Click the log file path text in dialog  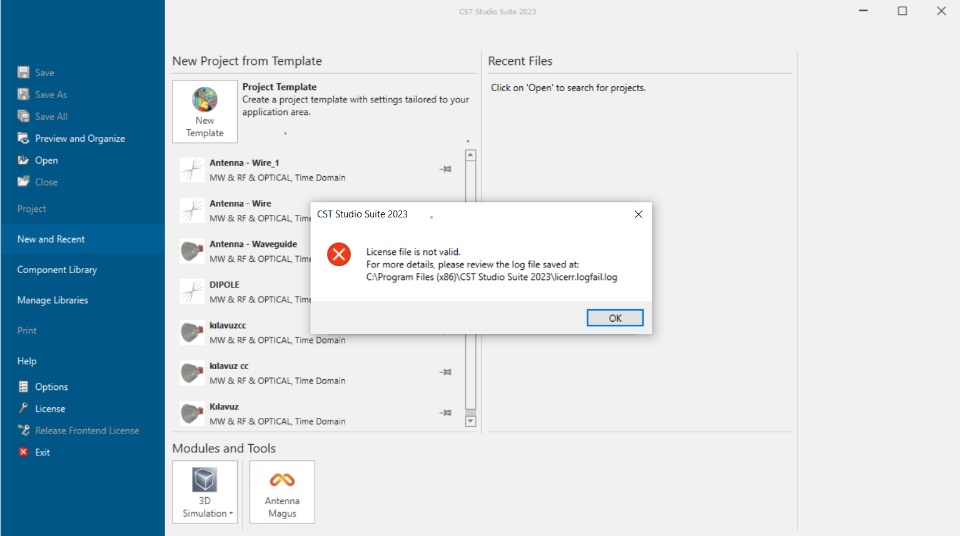(x=492, y=277)
